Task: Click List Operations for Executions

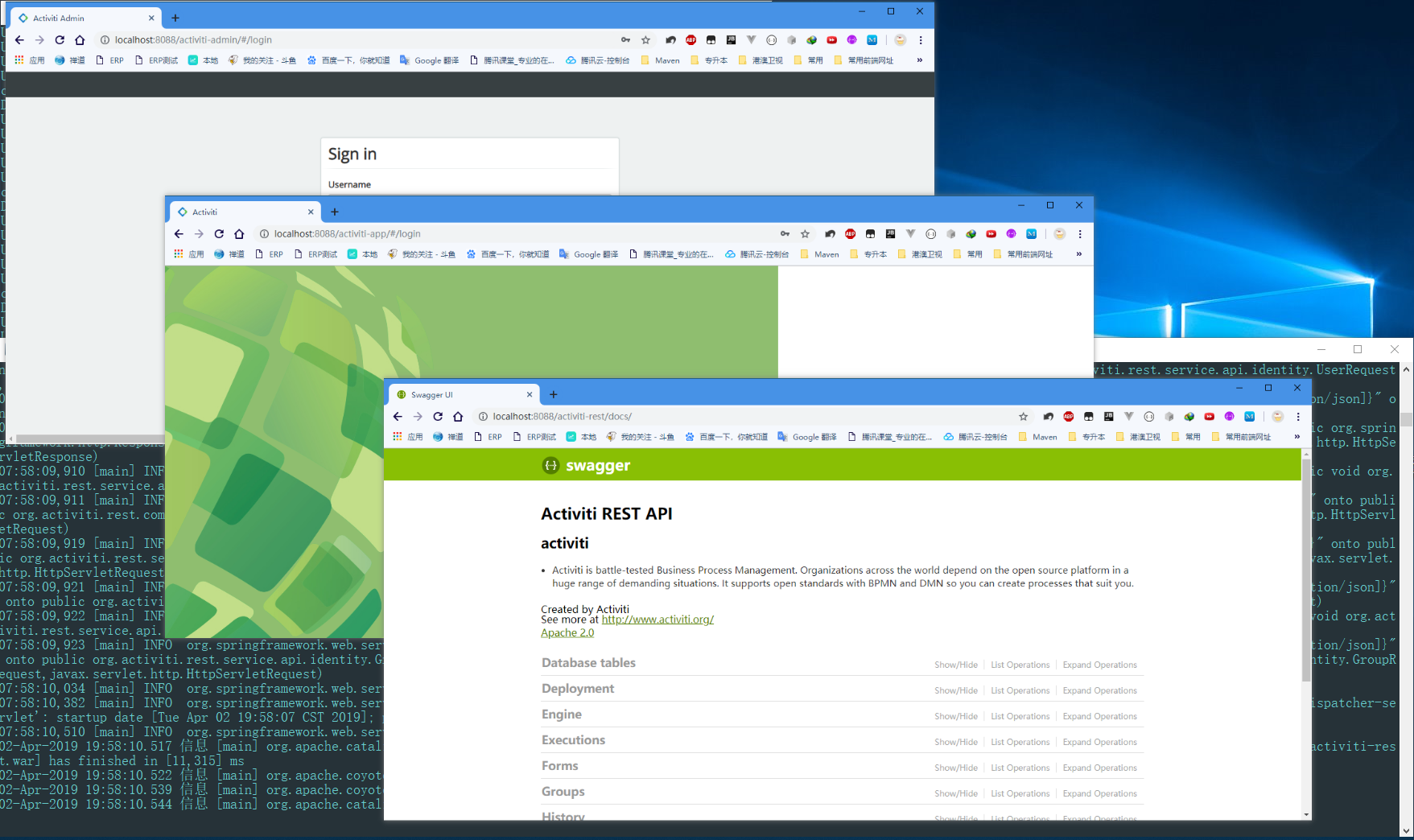Action: 1020,742
